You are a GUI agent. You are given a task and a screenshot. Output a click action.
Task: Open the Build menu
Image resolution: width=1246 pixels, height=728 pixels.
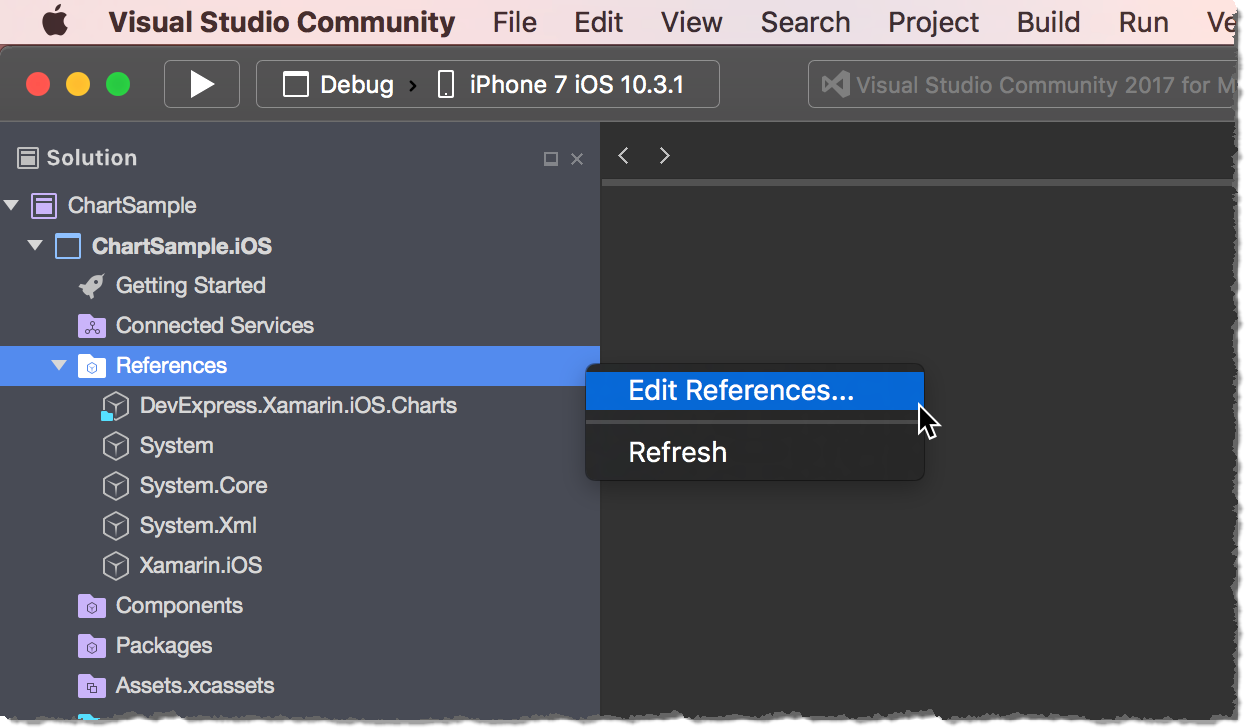[x=1047, y=22]
